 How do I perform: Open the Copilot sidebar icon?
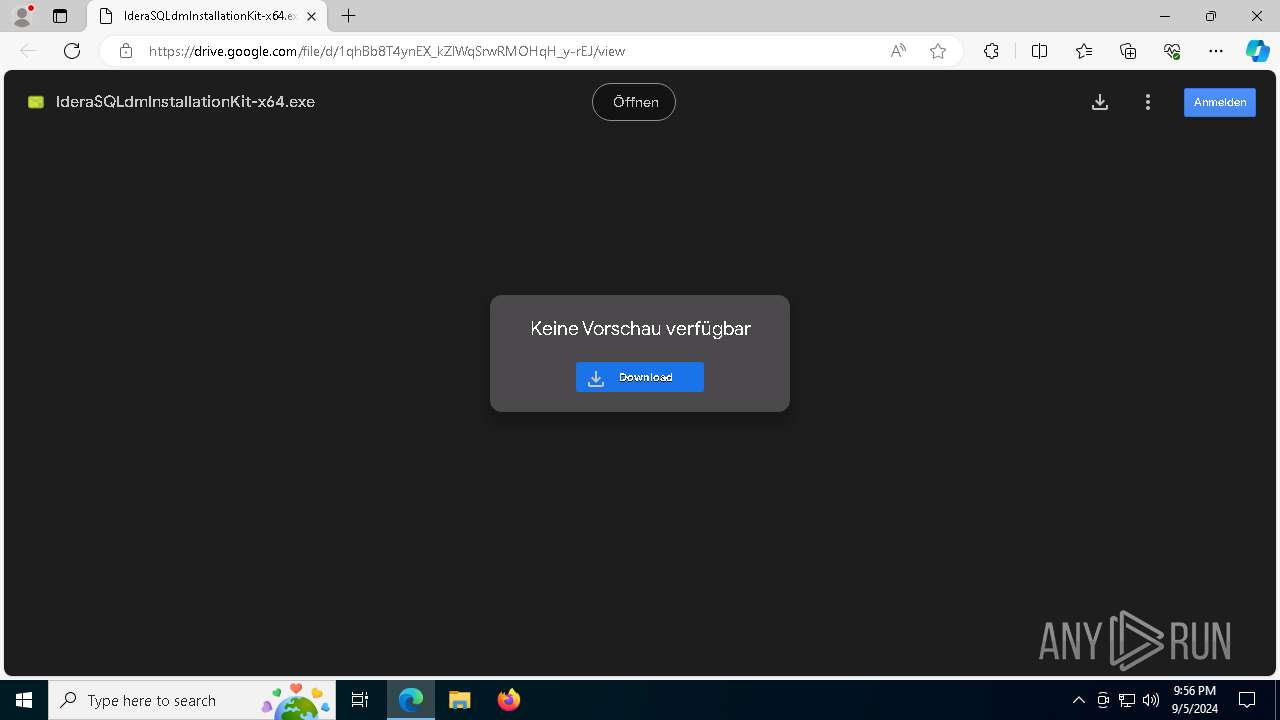pyautogui.click(x=1257, y=51)
